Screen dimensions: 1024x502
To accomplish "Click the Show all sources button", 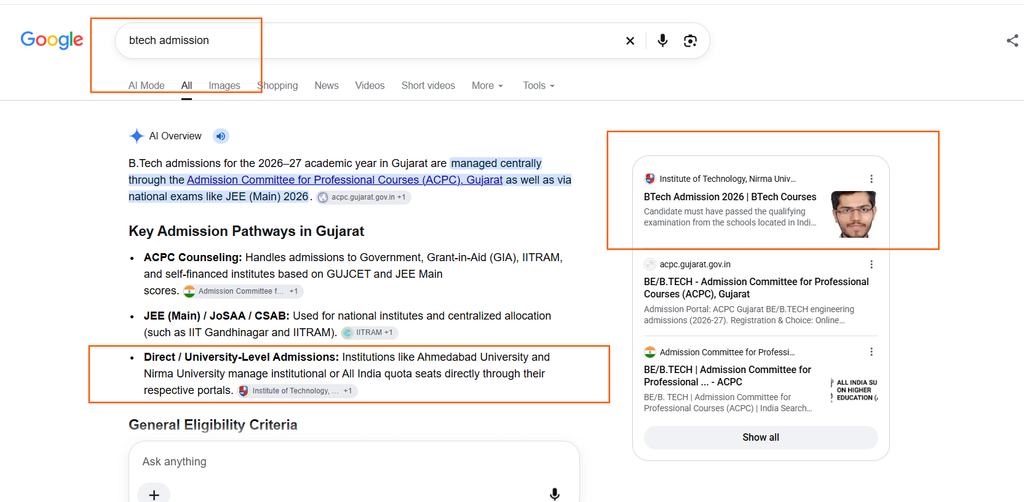I will 761,437.
